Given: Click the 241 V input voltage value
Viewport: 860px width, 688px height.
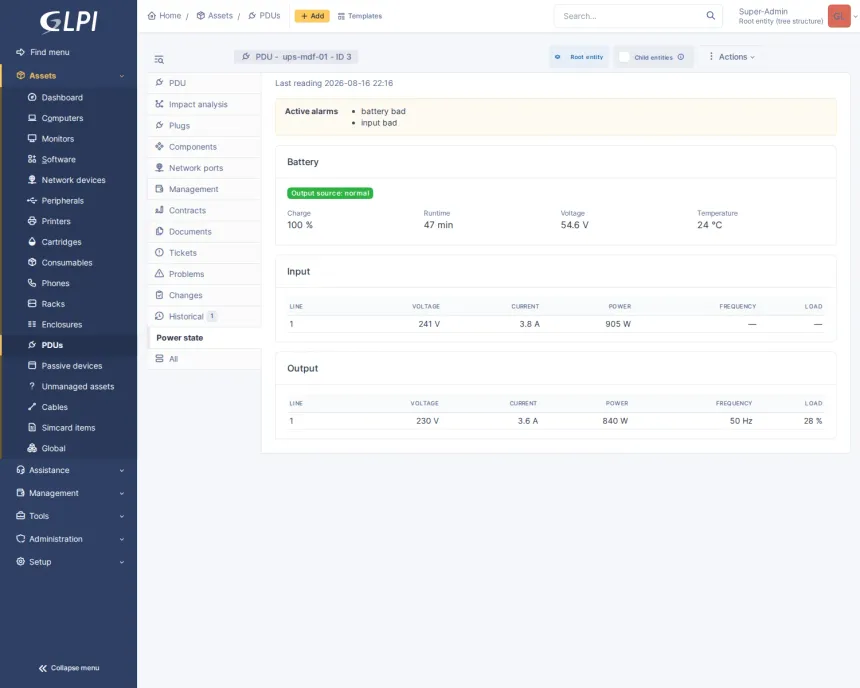Looking at the screenshot, I should click(x=429, y=324).
